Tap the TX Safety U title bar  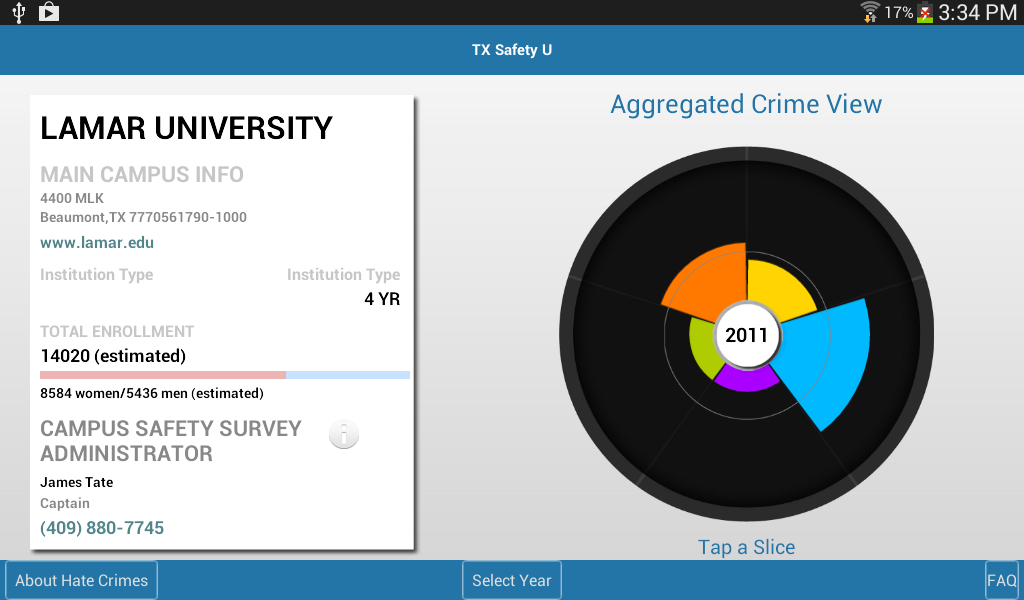click(x=512, y=50)
